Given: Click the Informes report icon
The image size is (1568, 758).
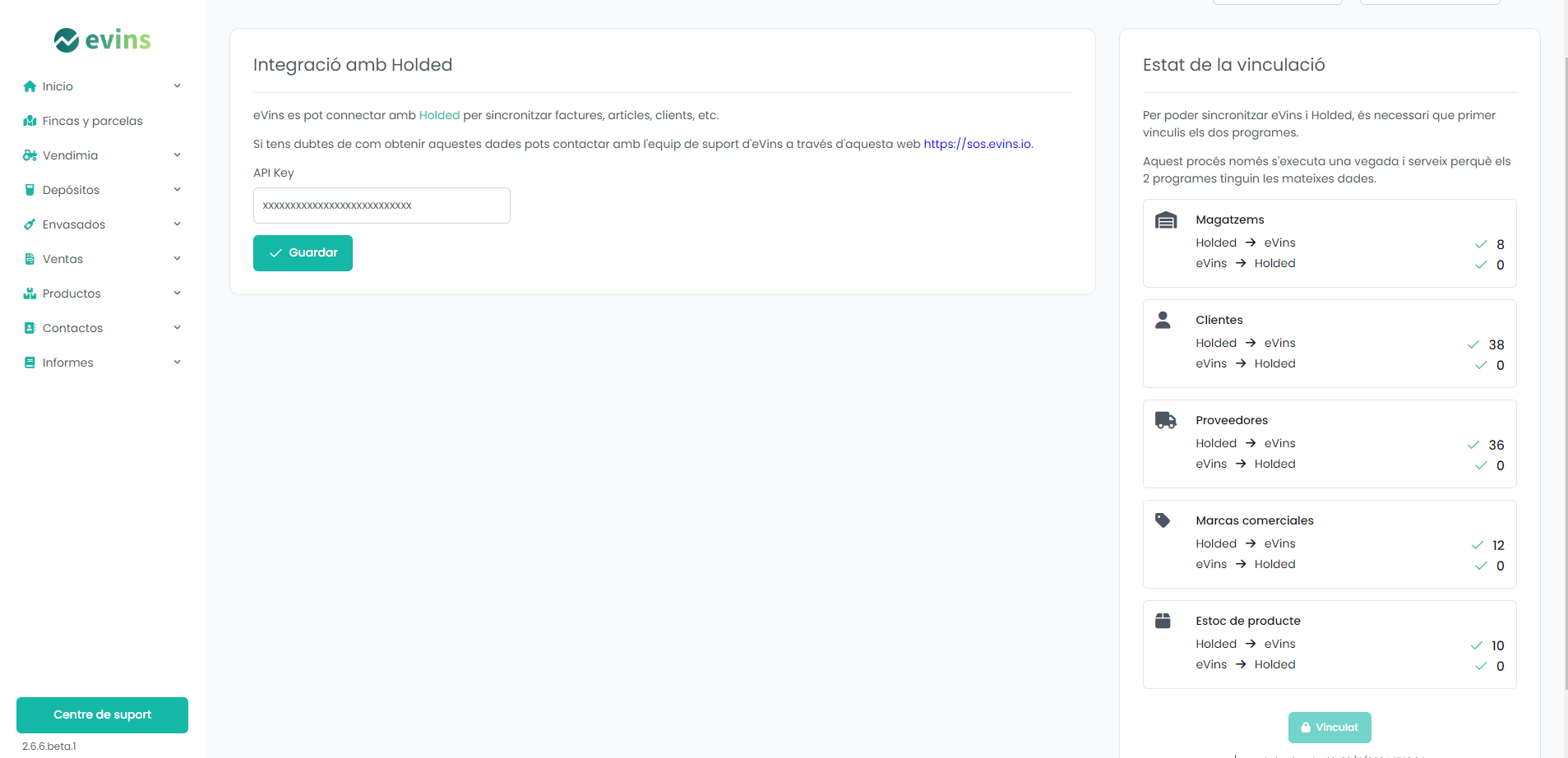Looking at the screenshot, I should (x=30, y=363).
